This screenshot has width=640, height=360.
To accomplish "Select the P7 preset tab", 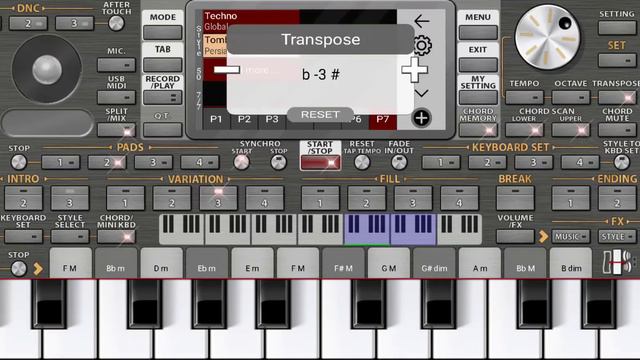I will tap(382, 120).
